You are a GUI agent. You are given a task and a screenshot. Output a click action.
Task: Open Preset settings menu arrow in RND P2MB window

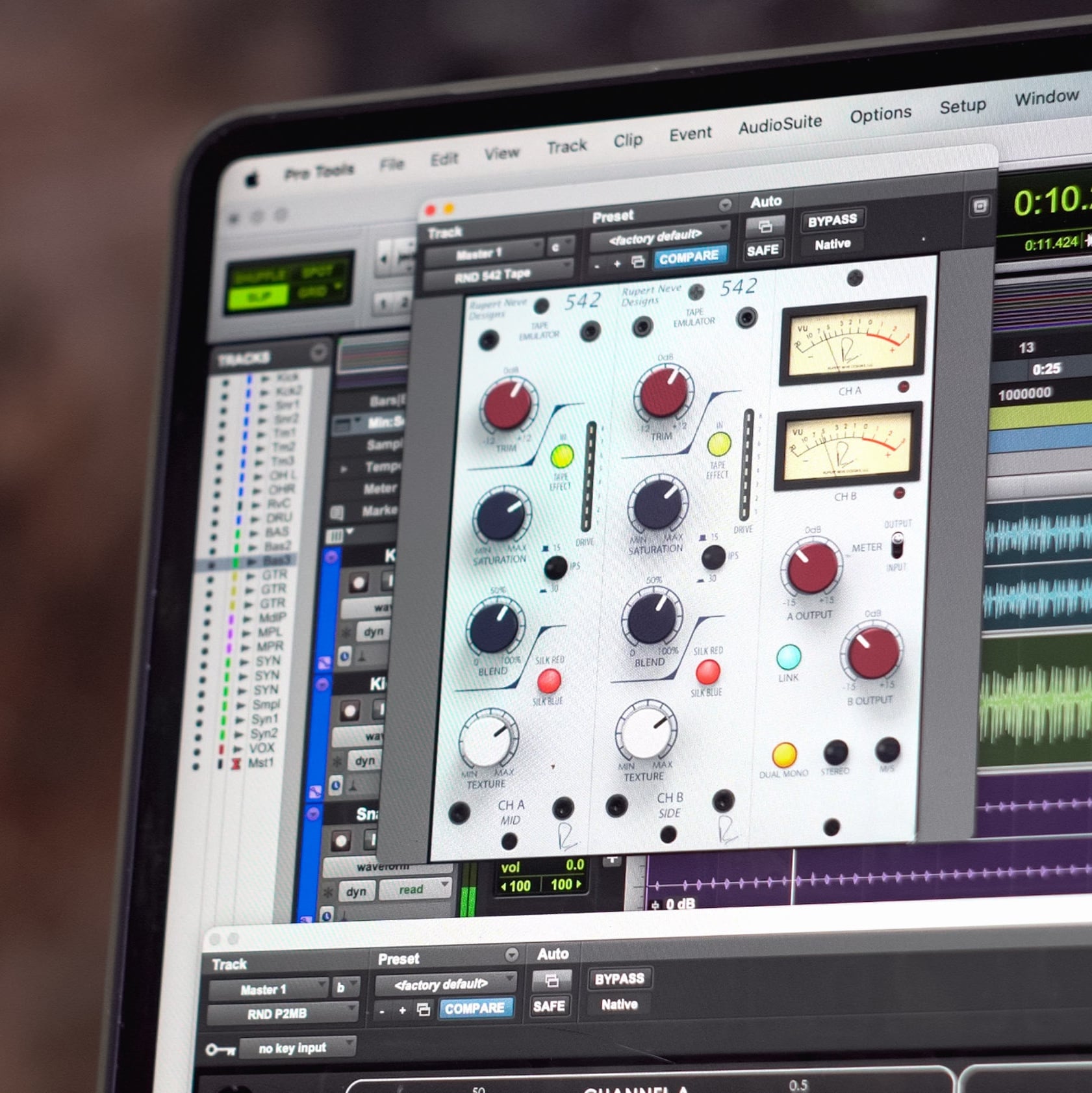pyautogui.click(x=512, y=954)
